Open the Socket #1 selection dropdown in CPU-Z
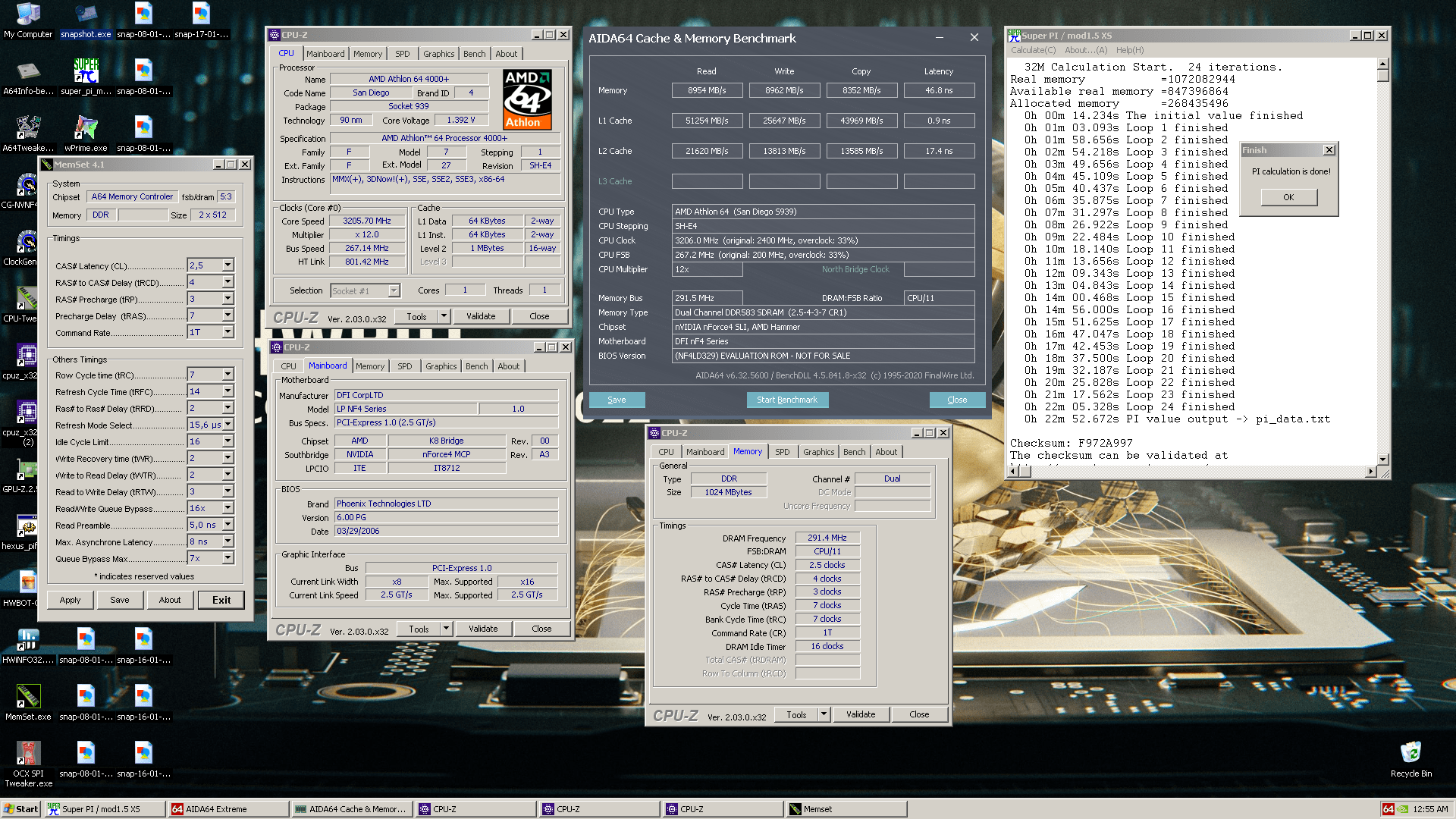The height and width of the screenshot is (819, 1456). pyautogui.click(x=394, y=290)
